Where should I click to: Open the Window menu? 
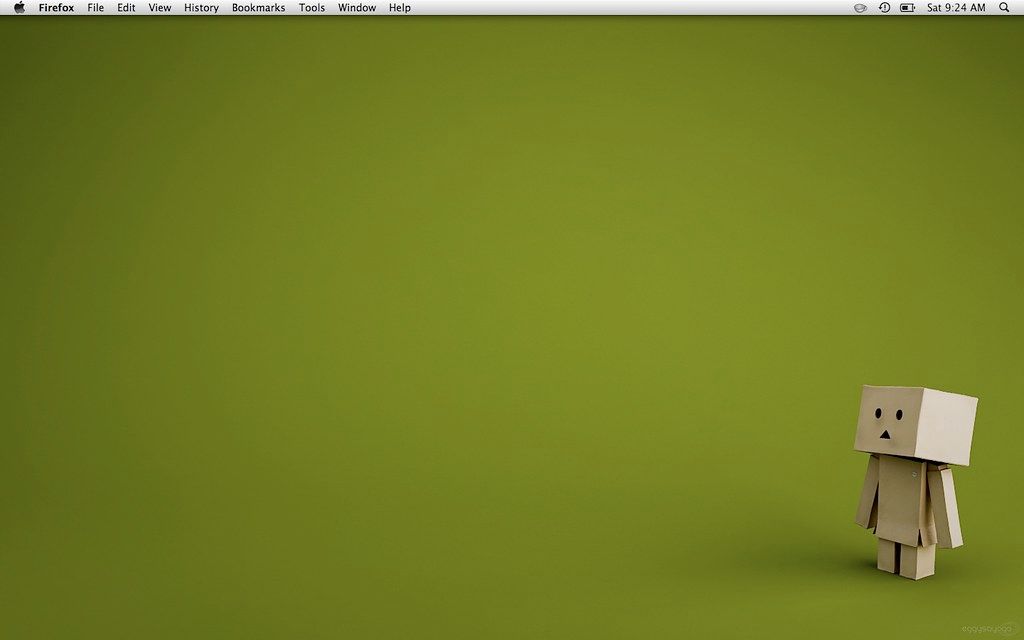pyautogui.click(x=356, y=8)
